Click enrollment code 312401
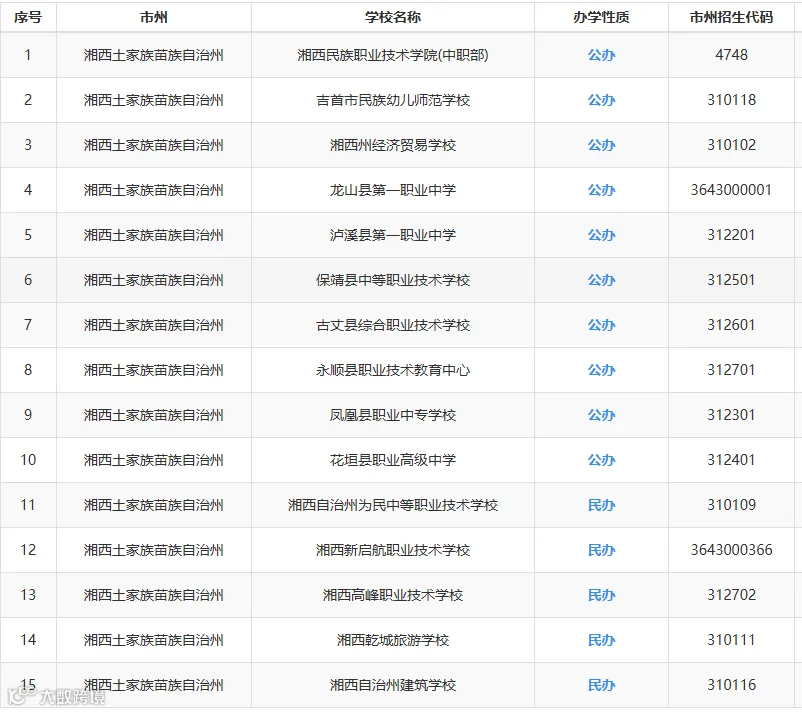Screen dimensions: 802x712 [731, 460]
